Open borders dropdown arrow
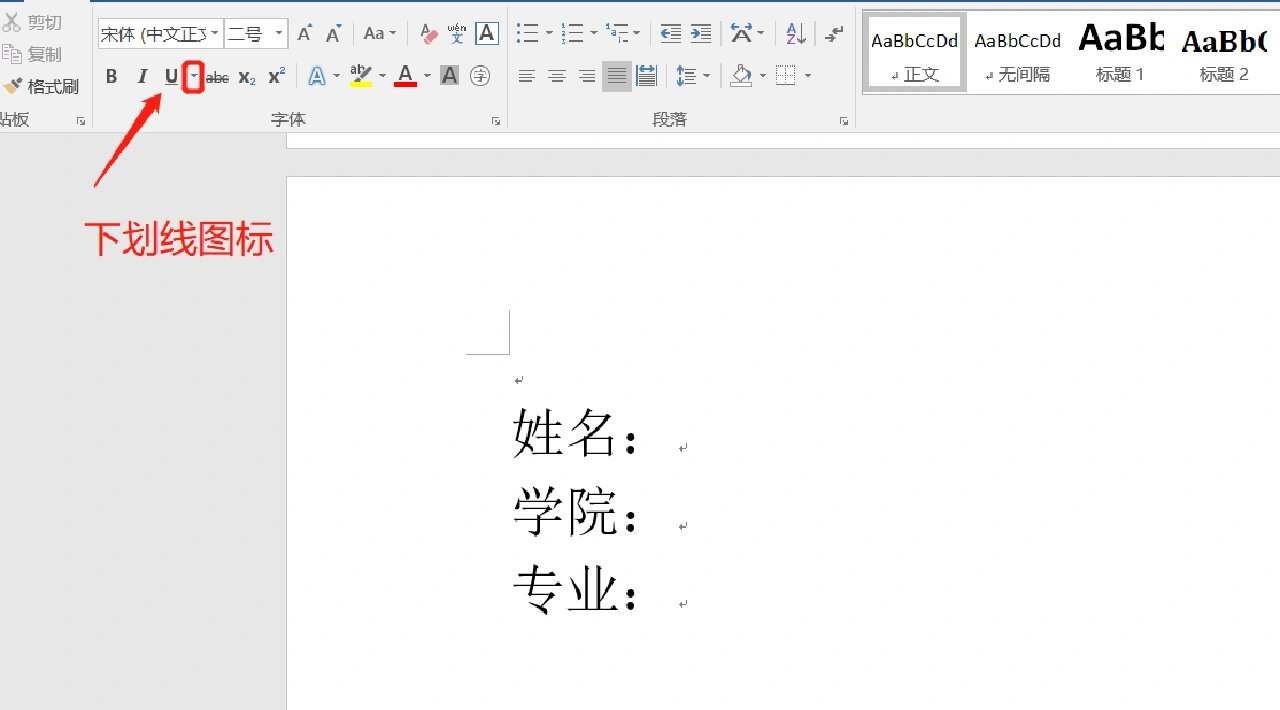Viewport: 1280px width, 710px height. pos(808,76)
